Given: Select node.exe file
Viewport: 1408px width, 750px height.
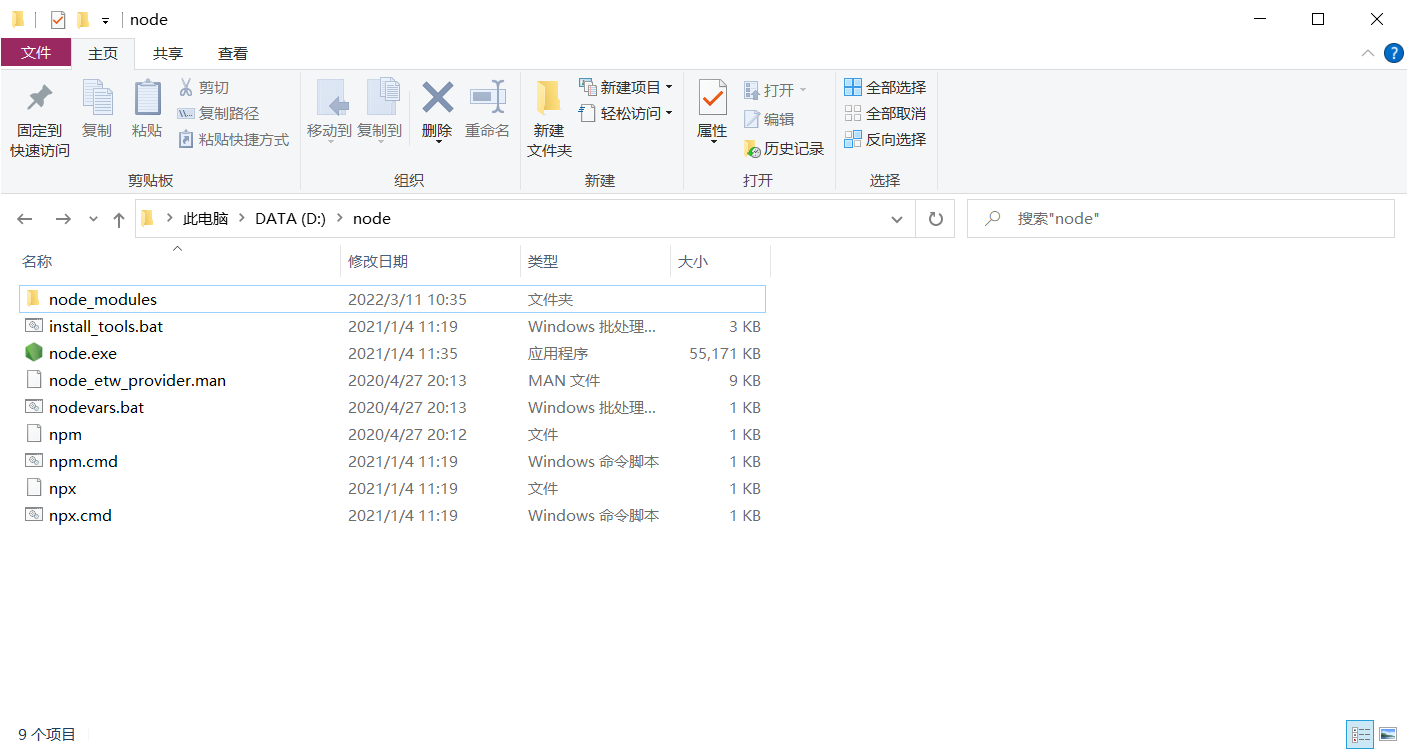Looking at the screenshot, I should (392, 353).
